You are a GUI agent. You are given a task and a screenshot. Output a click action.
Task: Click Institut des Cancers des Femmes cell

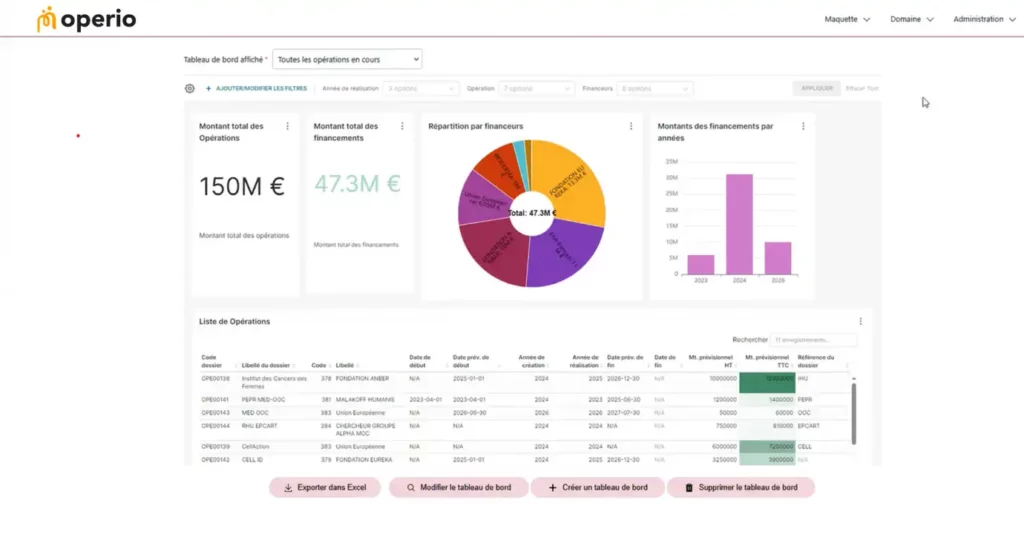coord(274,383)
